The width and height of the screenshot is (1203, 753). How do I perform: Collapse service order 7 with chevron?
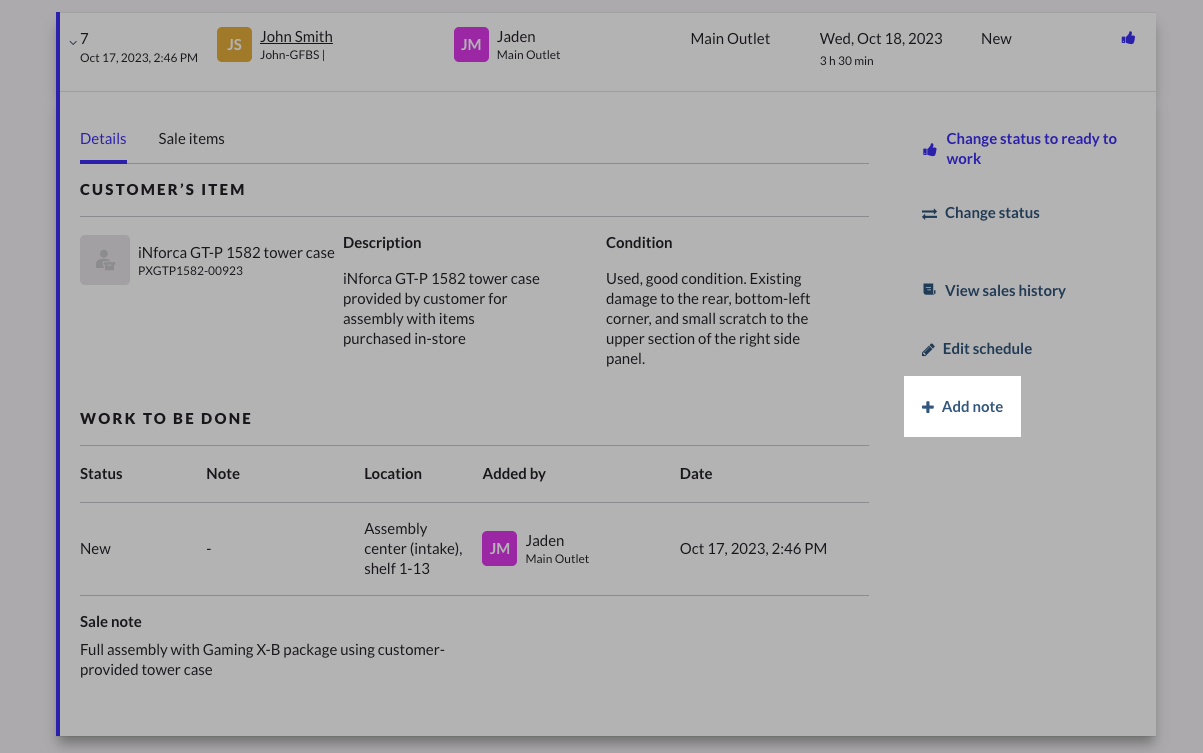[x=72, y=42]
